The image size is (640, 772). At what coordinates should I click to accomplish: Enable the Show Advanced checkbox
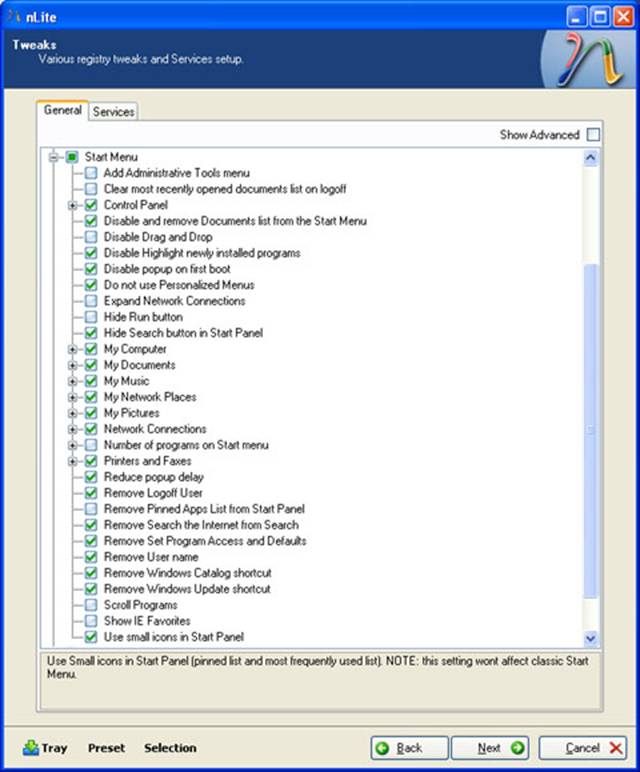[594, 134]
